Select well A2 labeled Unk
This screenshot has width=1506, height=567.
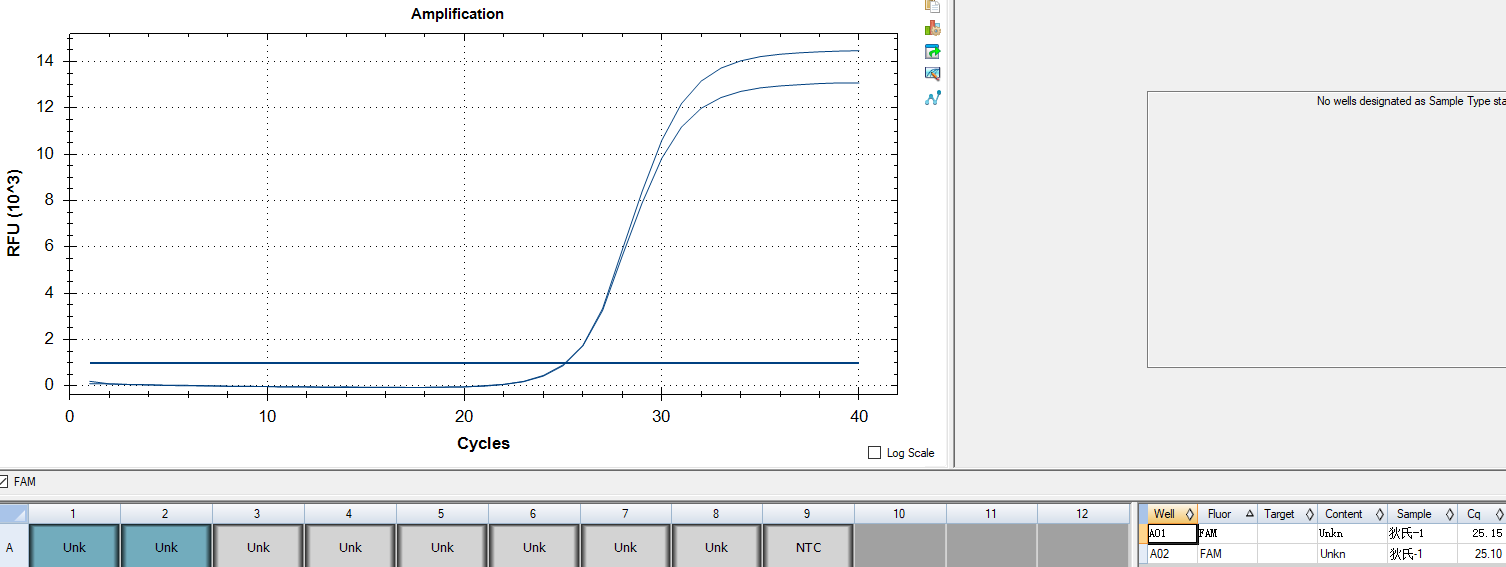click(166, 547)
